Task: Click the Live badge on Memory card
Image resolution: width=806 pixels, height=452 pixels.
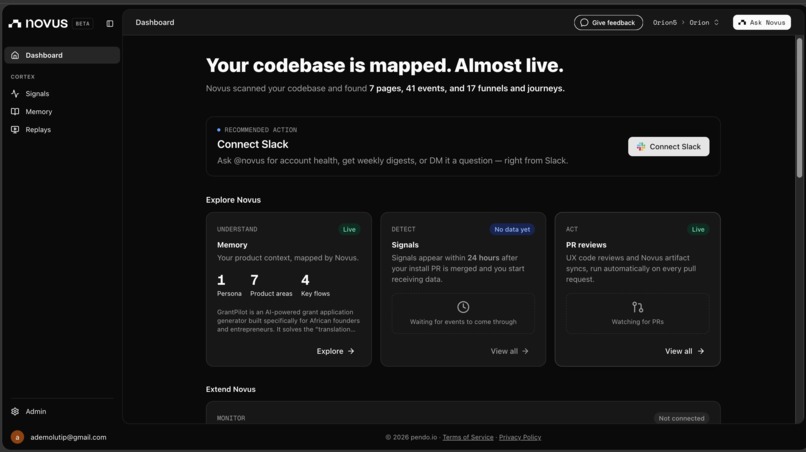Action: pyautogui.click(x=349, y=229)
